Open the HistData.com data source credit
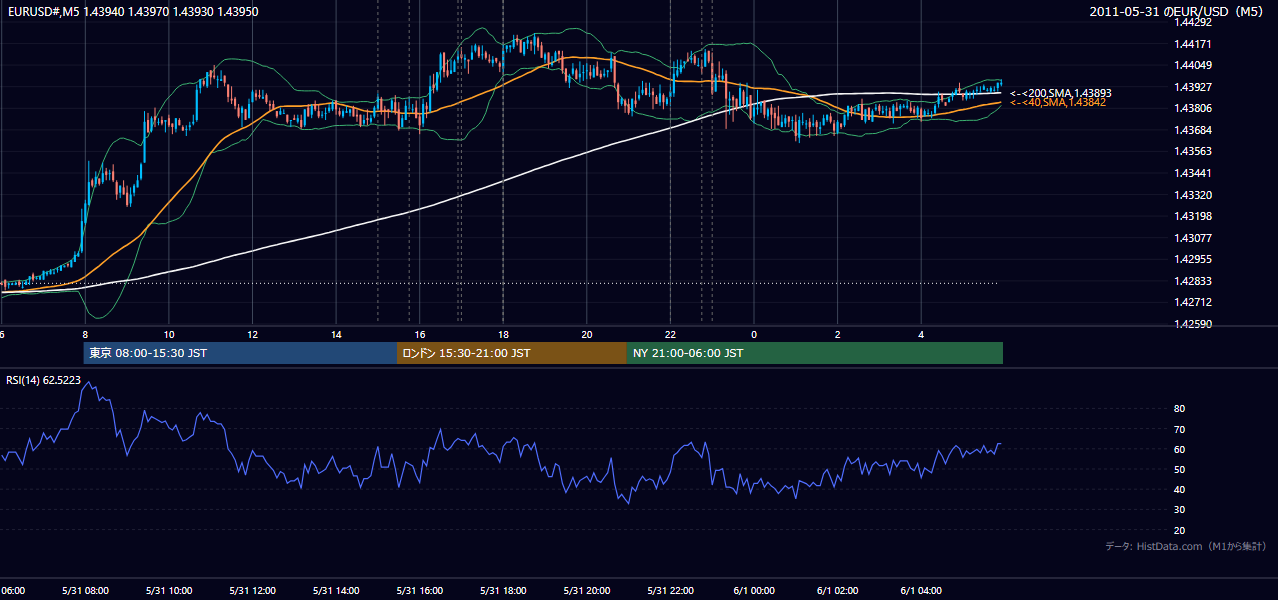The width and height of the screenshot is (1278, 600). coord(1186,546)
